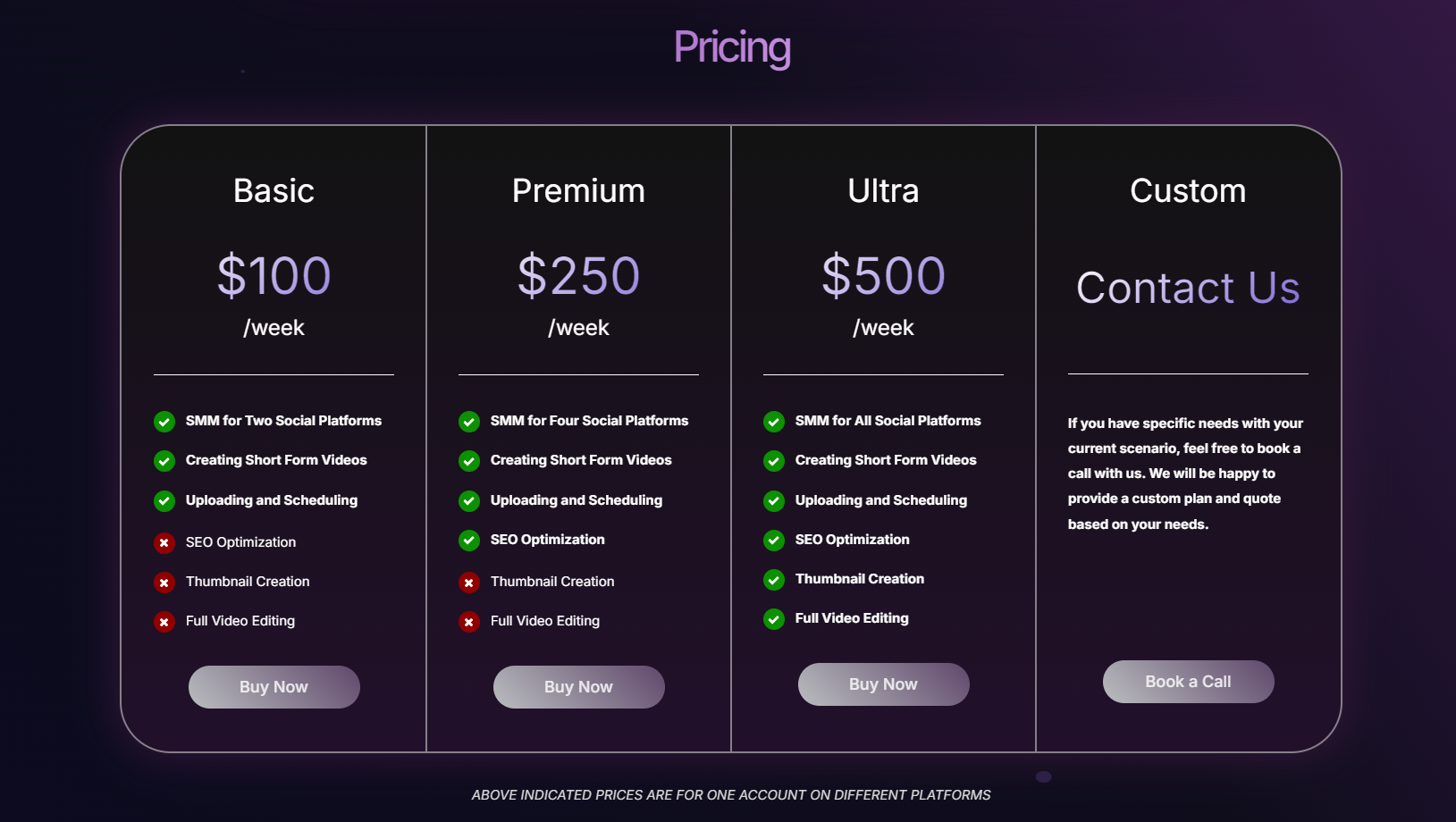Click green check beside Ultra Full Video Editing
The height and width of the screenshot is (822, 1456).
pos(774,619)
